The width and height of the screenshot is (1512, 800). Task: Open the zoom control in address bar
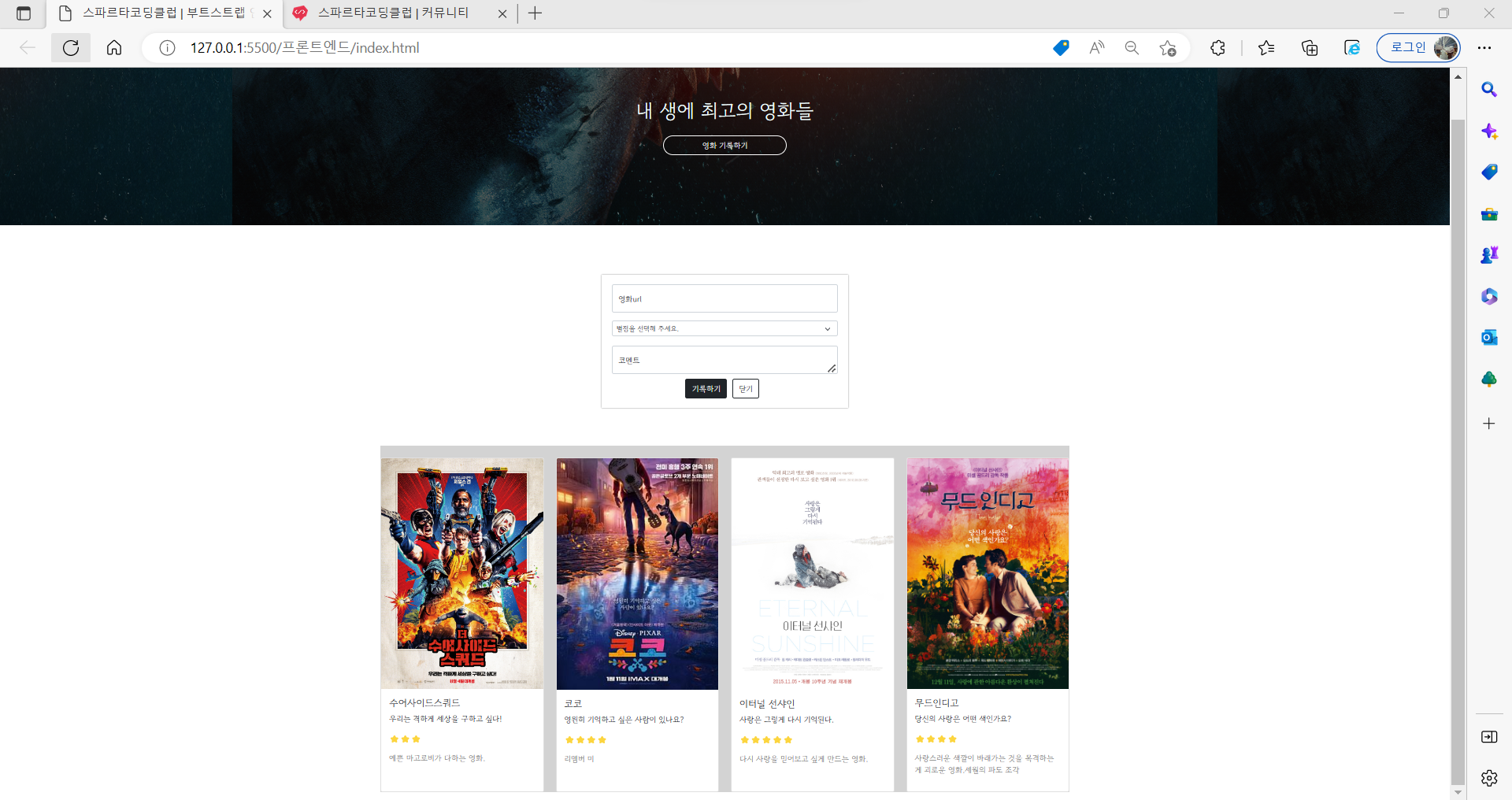coord(1132,48)
